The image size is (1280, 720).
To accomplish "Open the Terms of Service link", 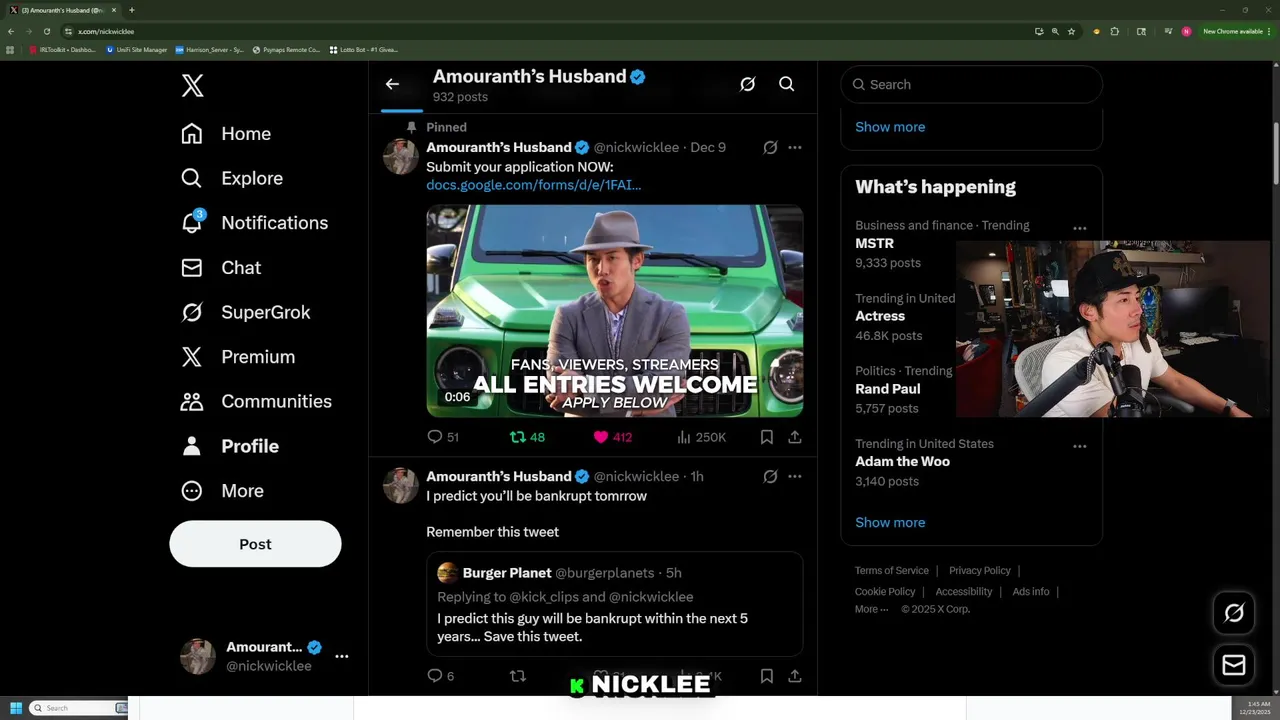I will [x=892, y=571].
